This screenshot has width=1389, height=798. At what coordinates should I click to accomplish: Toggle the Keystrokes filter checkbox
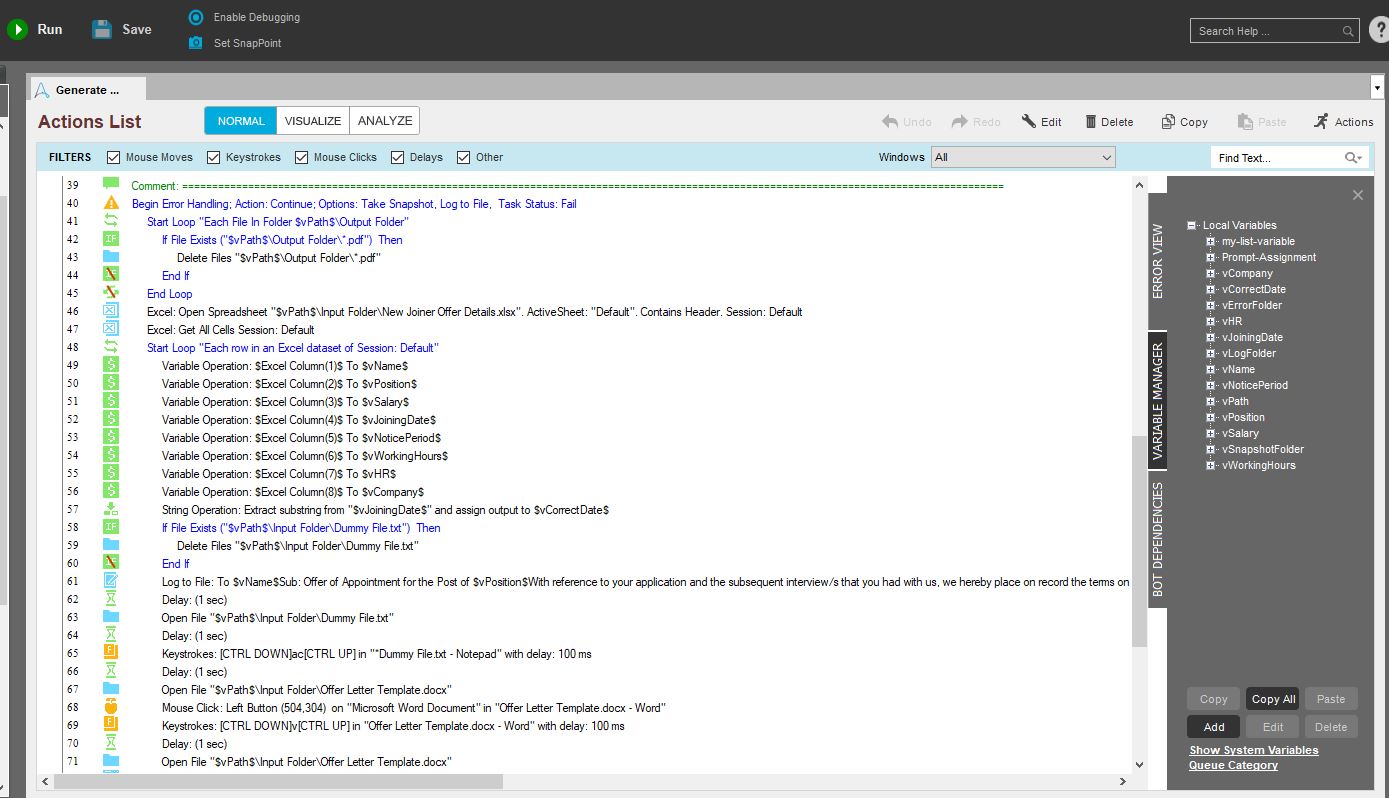[x=214, y=157]
